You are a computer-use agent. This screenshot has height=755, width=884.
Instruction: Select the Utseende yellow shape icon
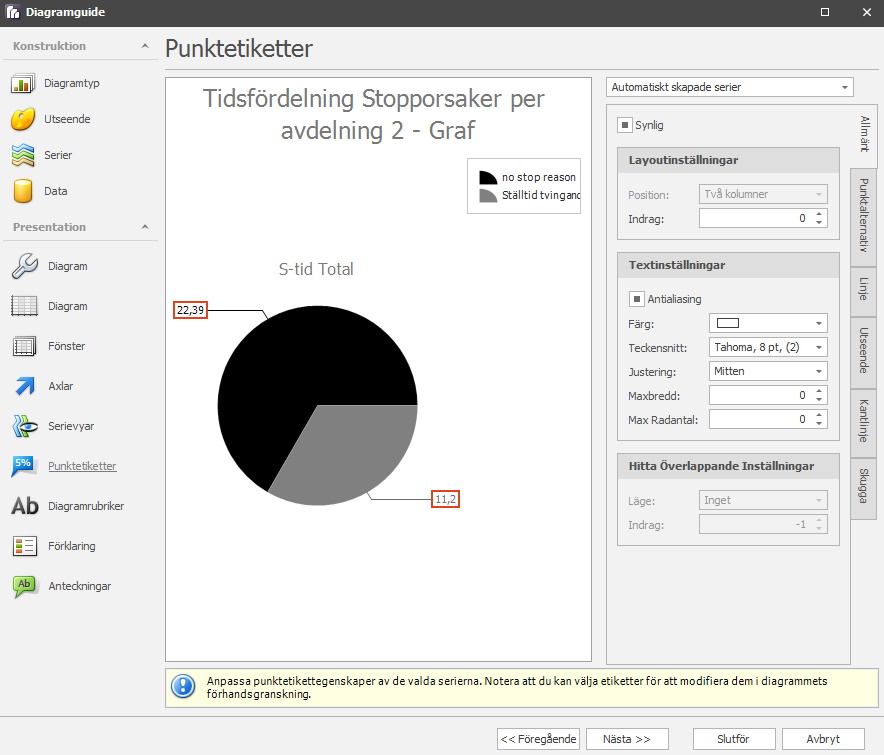click(23, 119)
